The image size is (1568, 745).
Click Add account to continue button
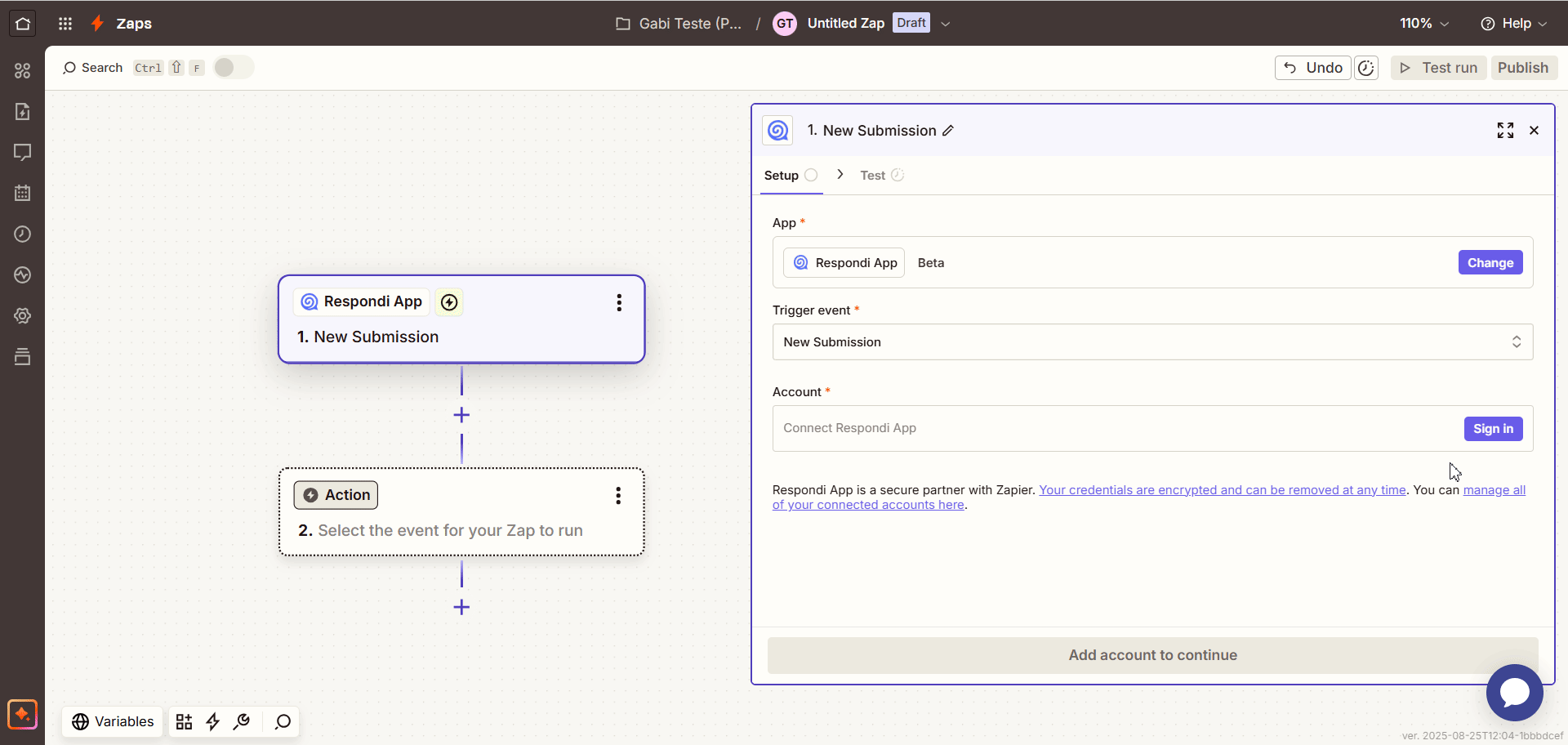pyautogui.click(x=1152, y=655)
